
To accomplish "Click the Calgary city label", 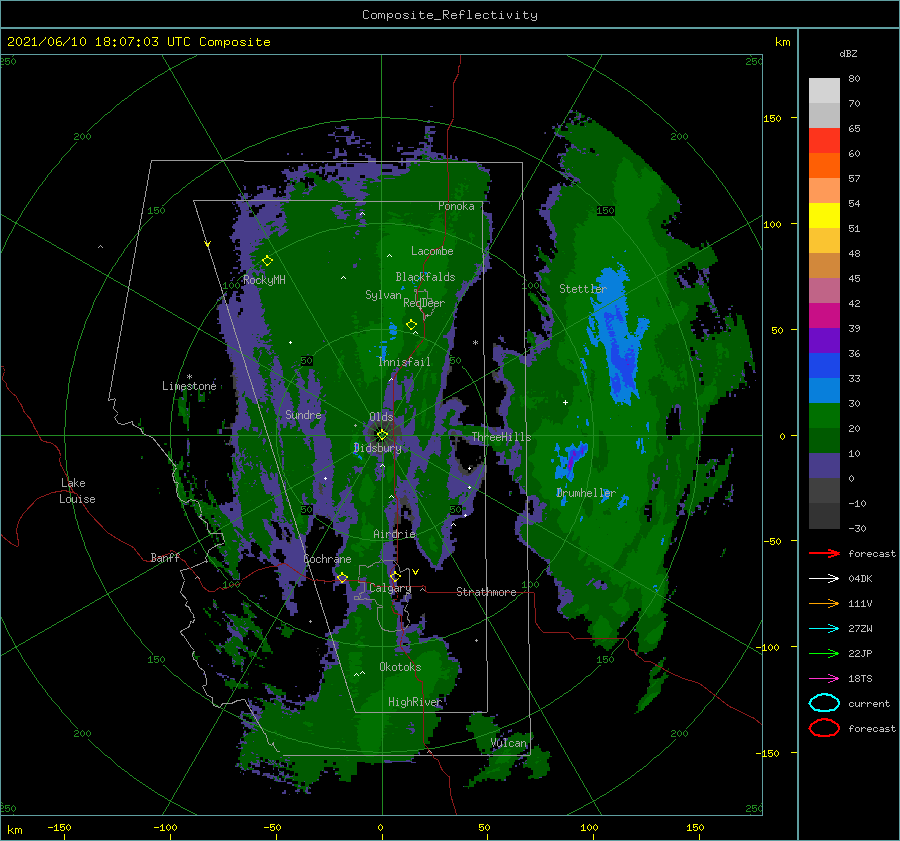I will point(390,588).
